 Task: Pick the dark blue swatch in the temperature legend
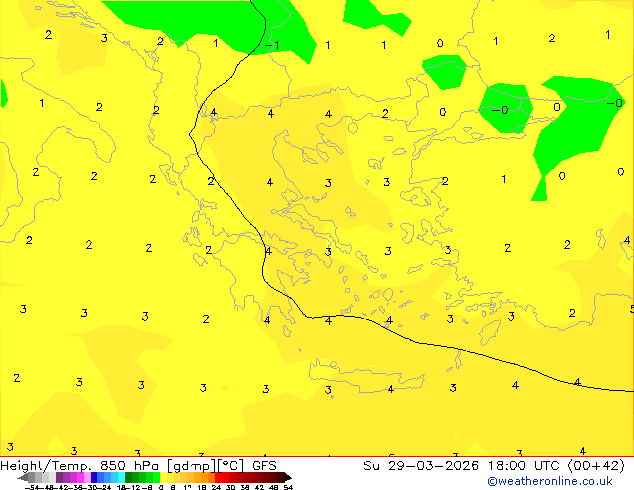94,477
